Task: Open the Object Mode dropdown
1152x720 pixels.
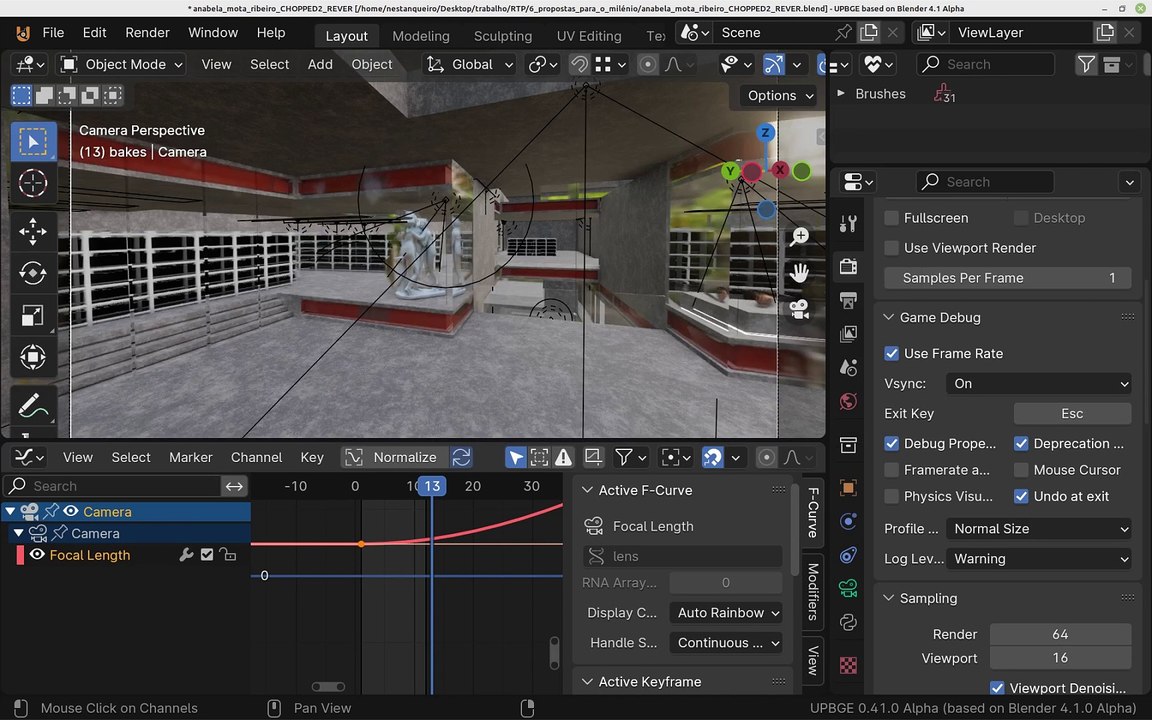Action: click(x=121, y=64)
